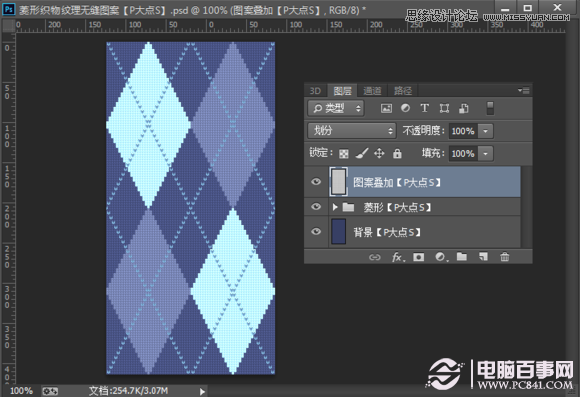Lock all padlock icon
Screen dimensions: 580x397
point(397,153)
